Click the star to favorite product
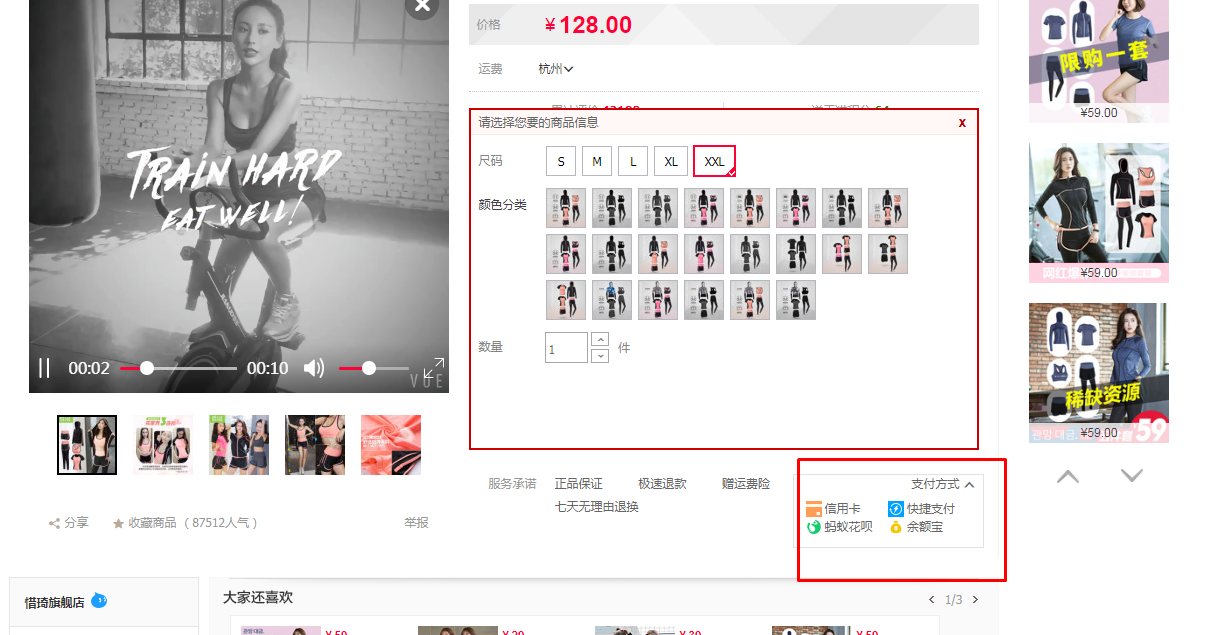This screenshot has height=635, width=1212. tap(118, 523)
